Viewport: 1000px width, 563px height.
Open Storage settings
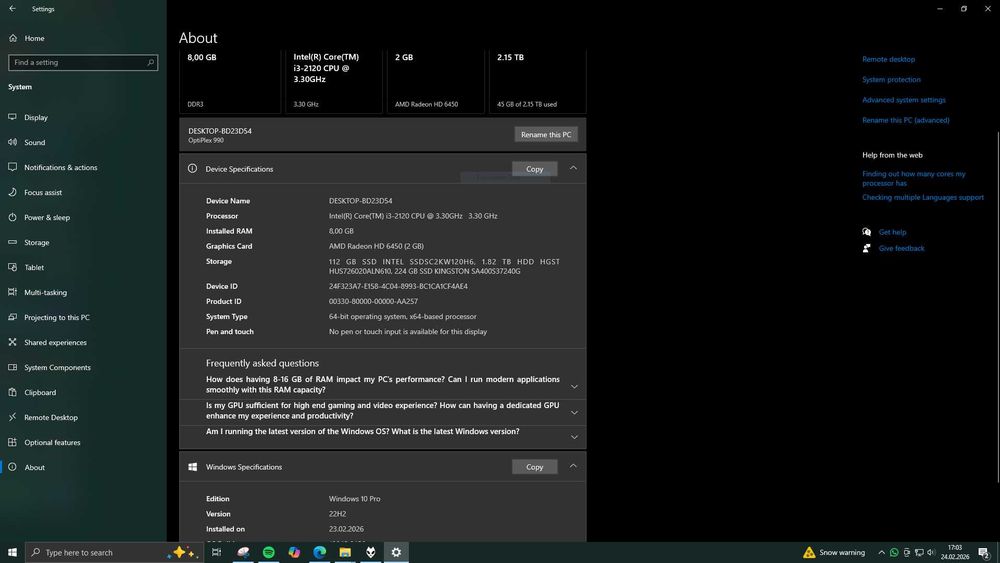click(36, 242)
